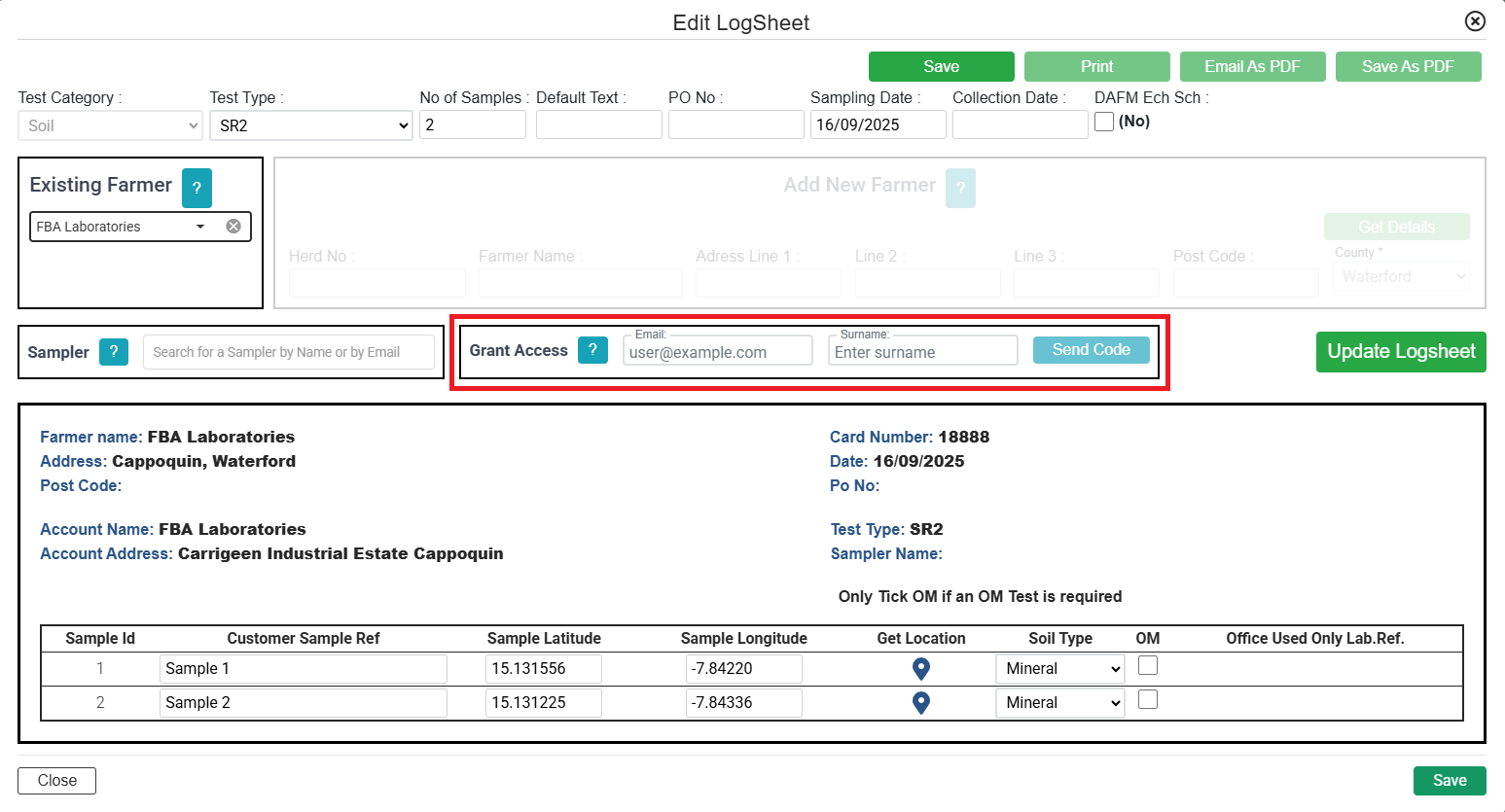Open Soil Type dropdown for Sample 2
Screen dimensions: 1505x812
coord(1059,703)
